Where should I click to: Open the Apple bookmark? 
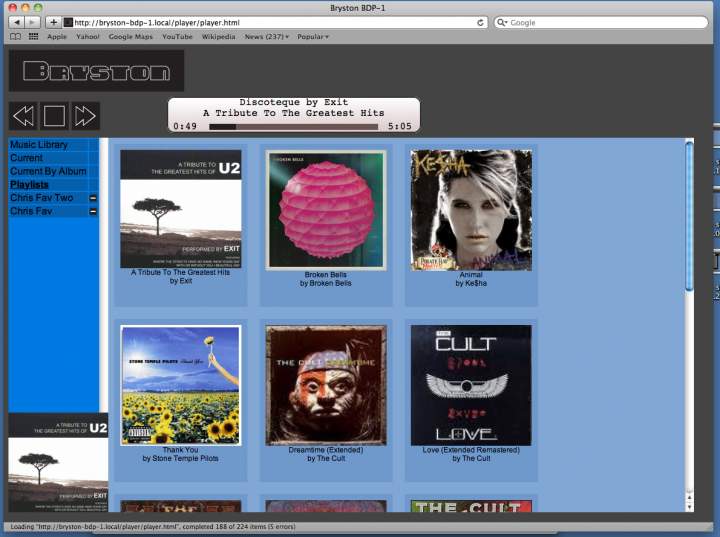point(57,37)
